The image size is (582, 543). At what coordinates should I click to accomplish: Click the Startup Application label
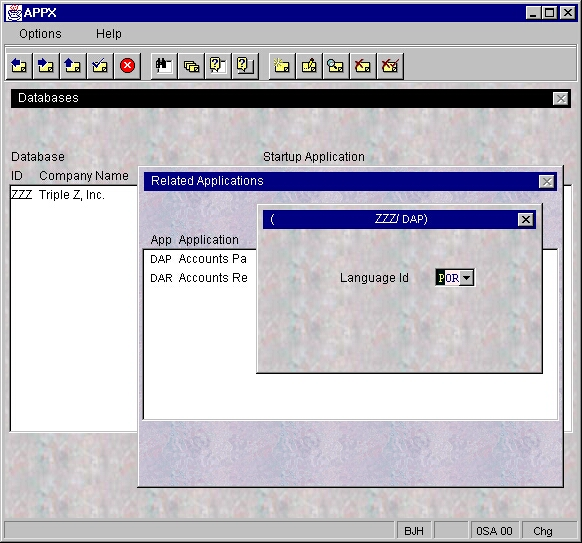click(314, 157)
